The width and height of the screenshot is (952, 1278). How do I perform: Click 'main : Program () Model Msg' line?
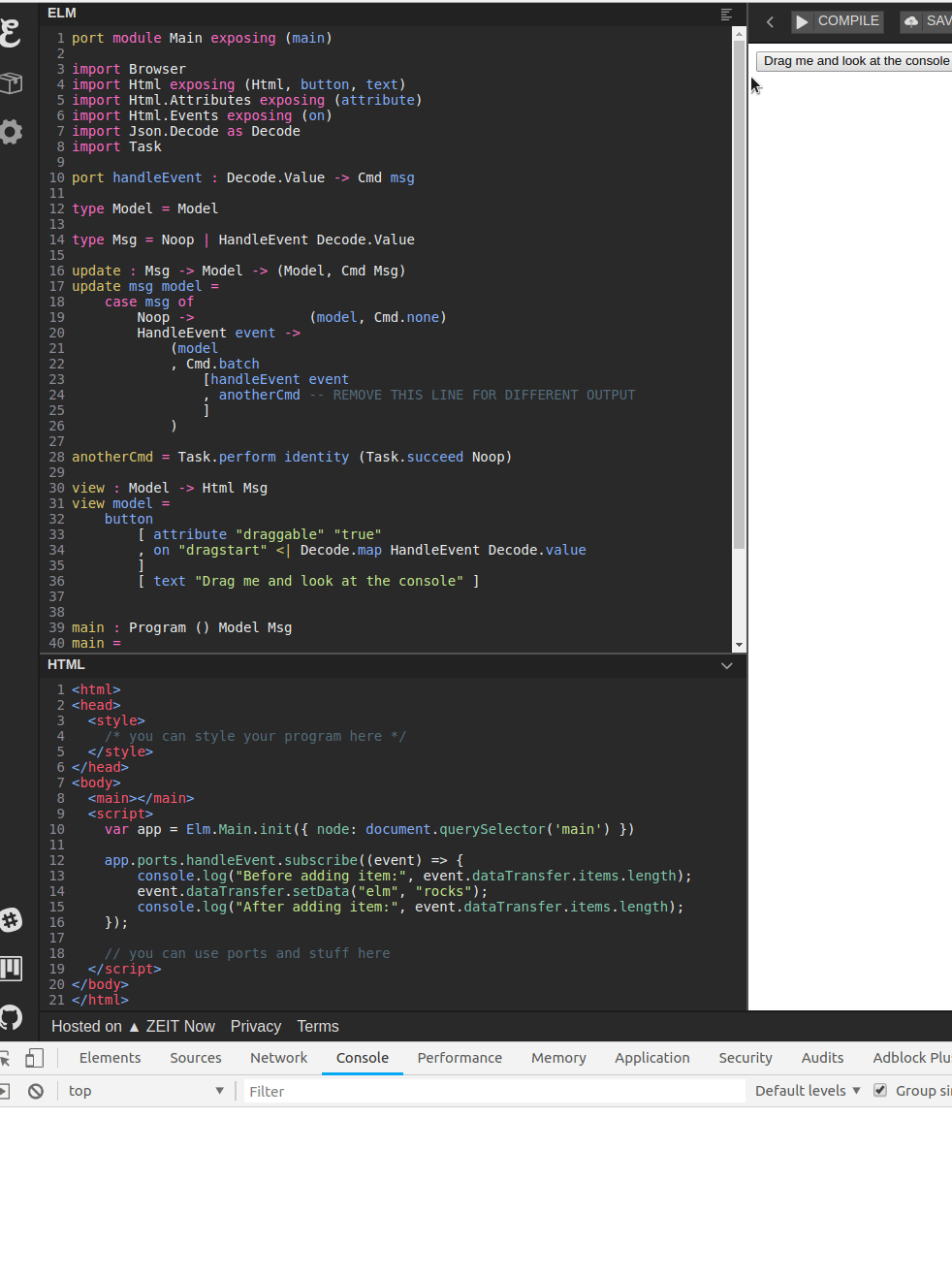click(181, 627)
